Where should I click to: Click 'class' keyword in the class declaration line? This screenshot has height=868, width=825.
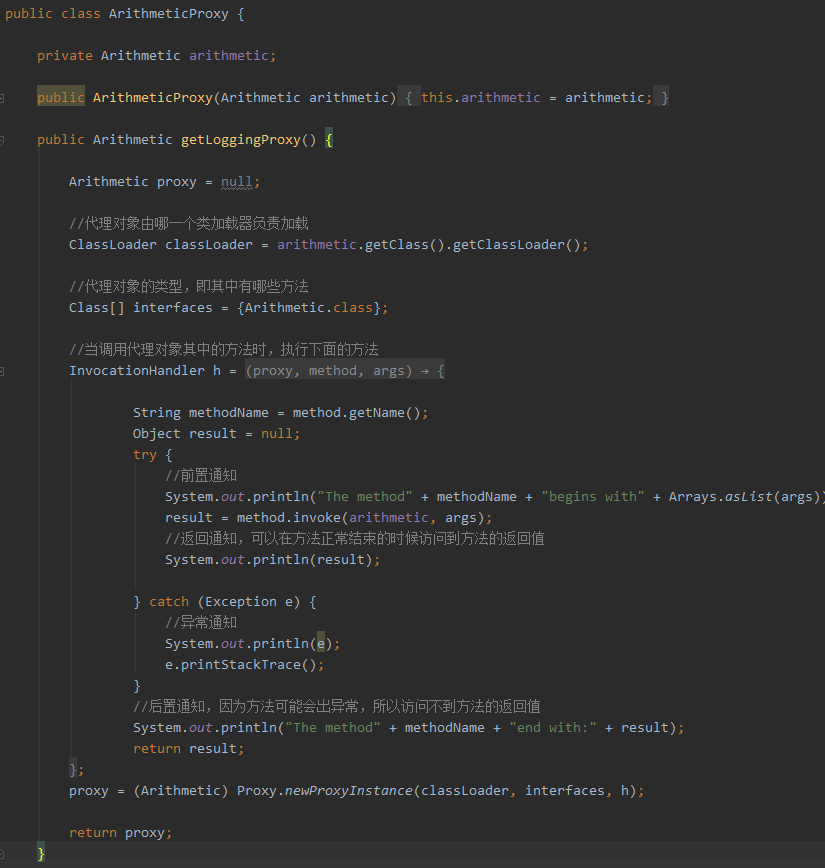click(x=81, y=14)
